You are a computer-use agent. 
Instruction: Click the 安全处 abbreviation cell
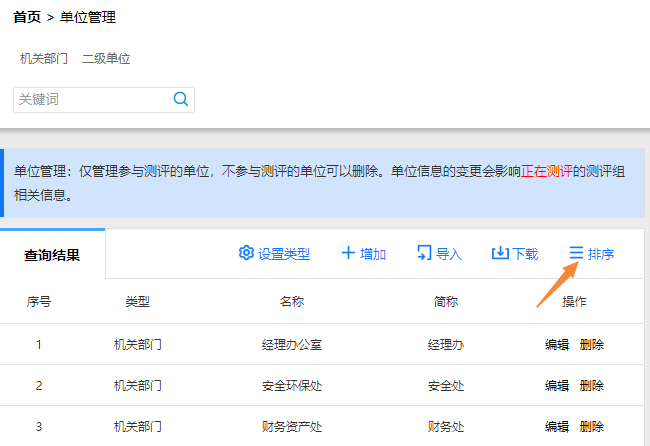(x=446, y=385)
